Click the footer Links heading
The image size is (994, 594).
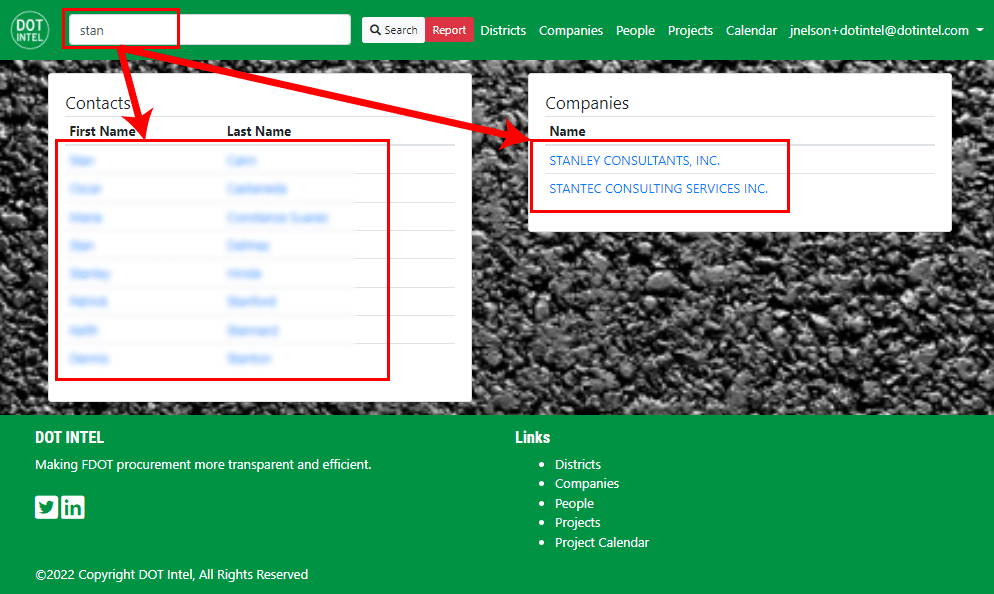pyautogui.click(x=532, y=437)
